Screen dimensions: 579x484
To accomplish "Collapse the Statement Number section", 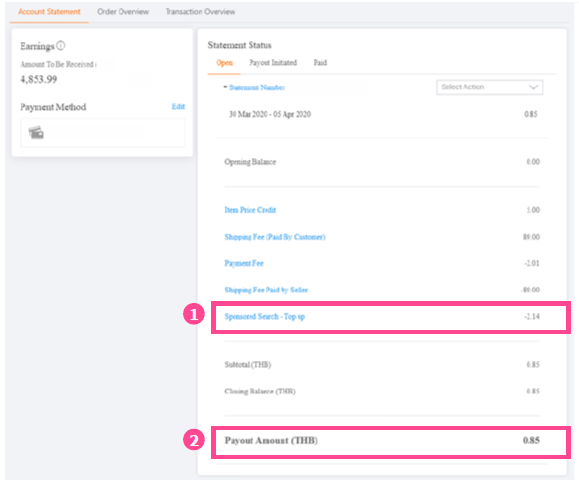I will (225, 87).
